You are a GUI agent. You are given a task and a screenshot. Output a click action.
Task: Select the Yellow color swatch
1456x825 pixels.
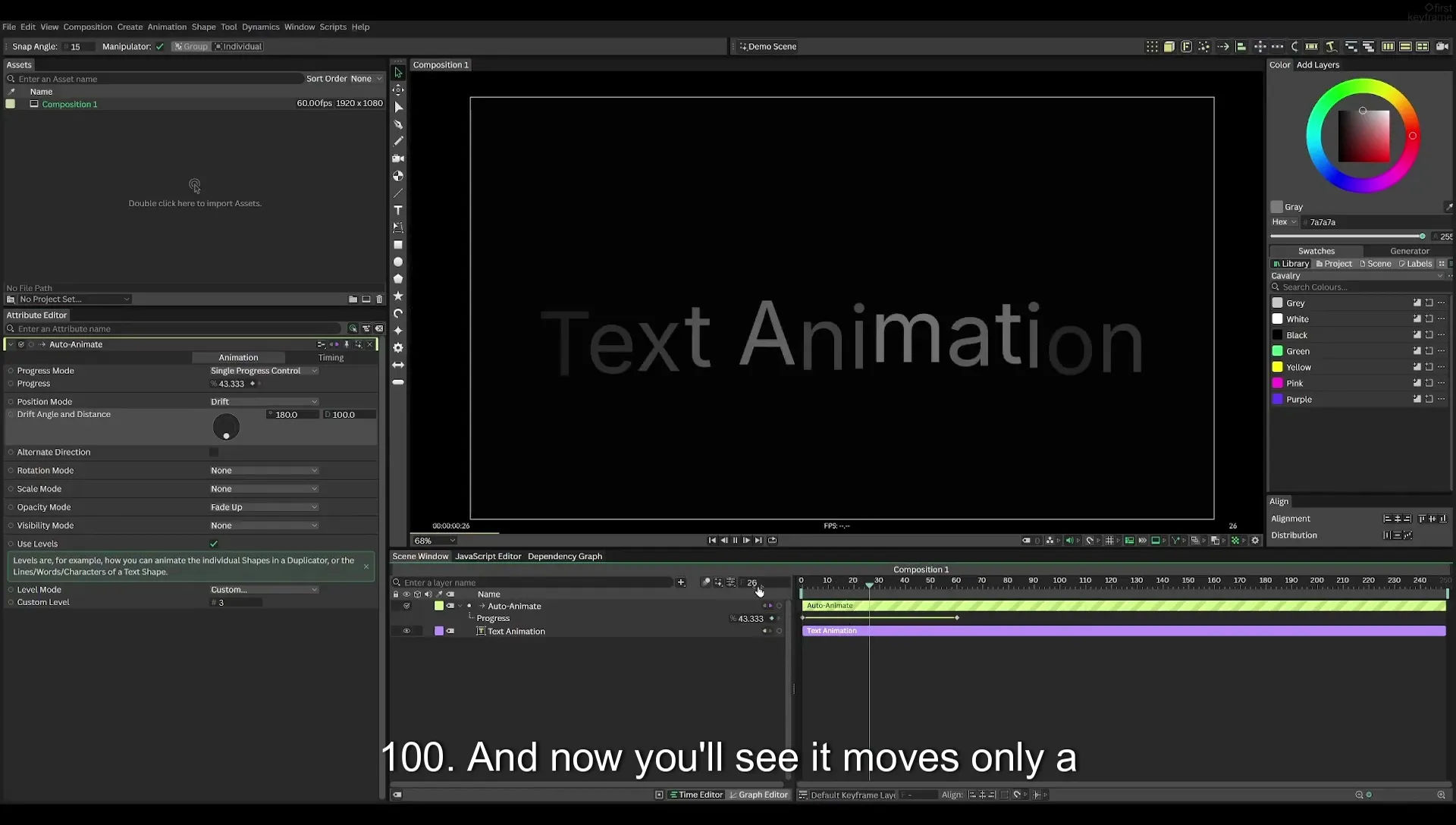pyautogui.click(x=1277, y=367)
